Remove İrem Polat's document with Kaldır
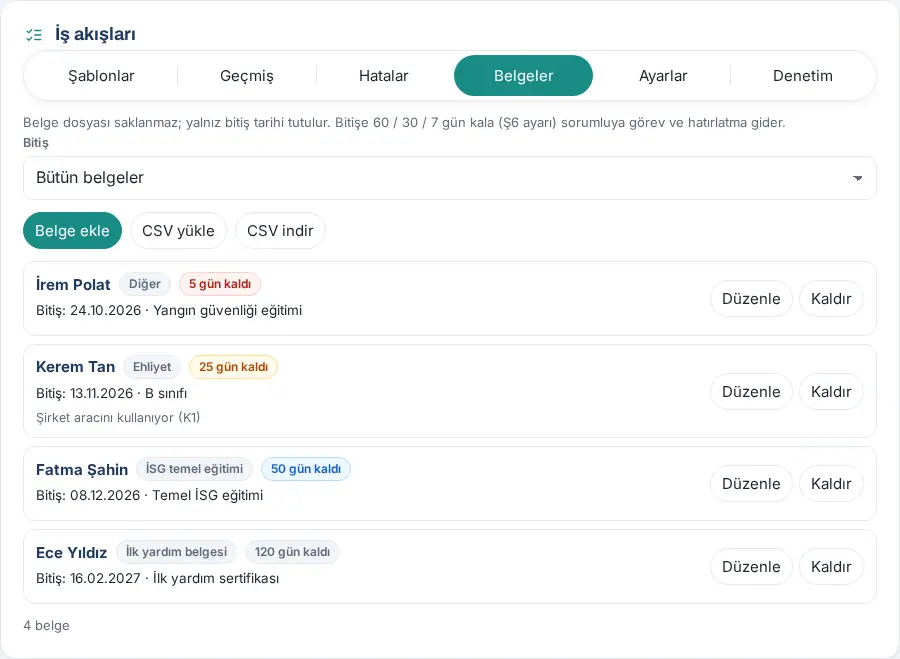The width and height of the screenshot is (900, 659). [x=831, y=299]
